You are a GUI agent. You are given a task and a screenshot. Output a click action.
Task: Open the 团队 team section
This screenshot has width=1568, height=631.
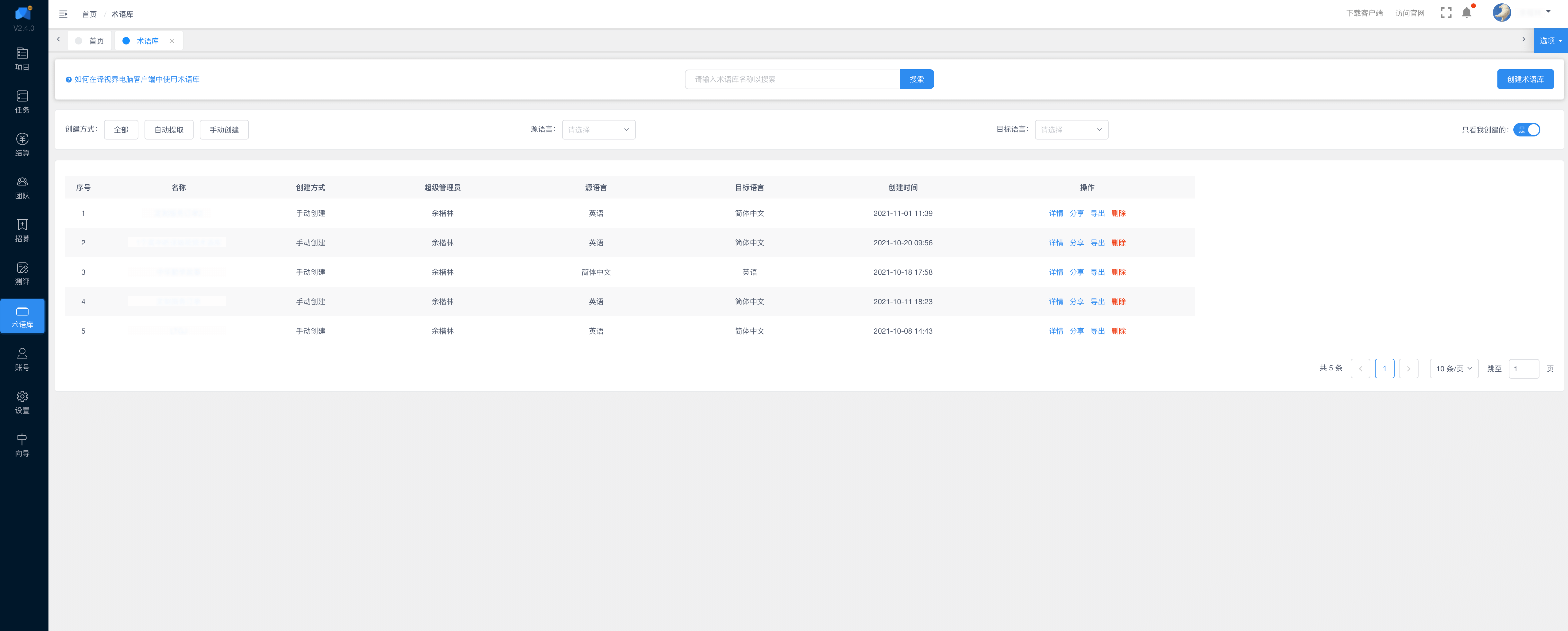tap(23, 188)
